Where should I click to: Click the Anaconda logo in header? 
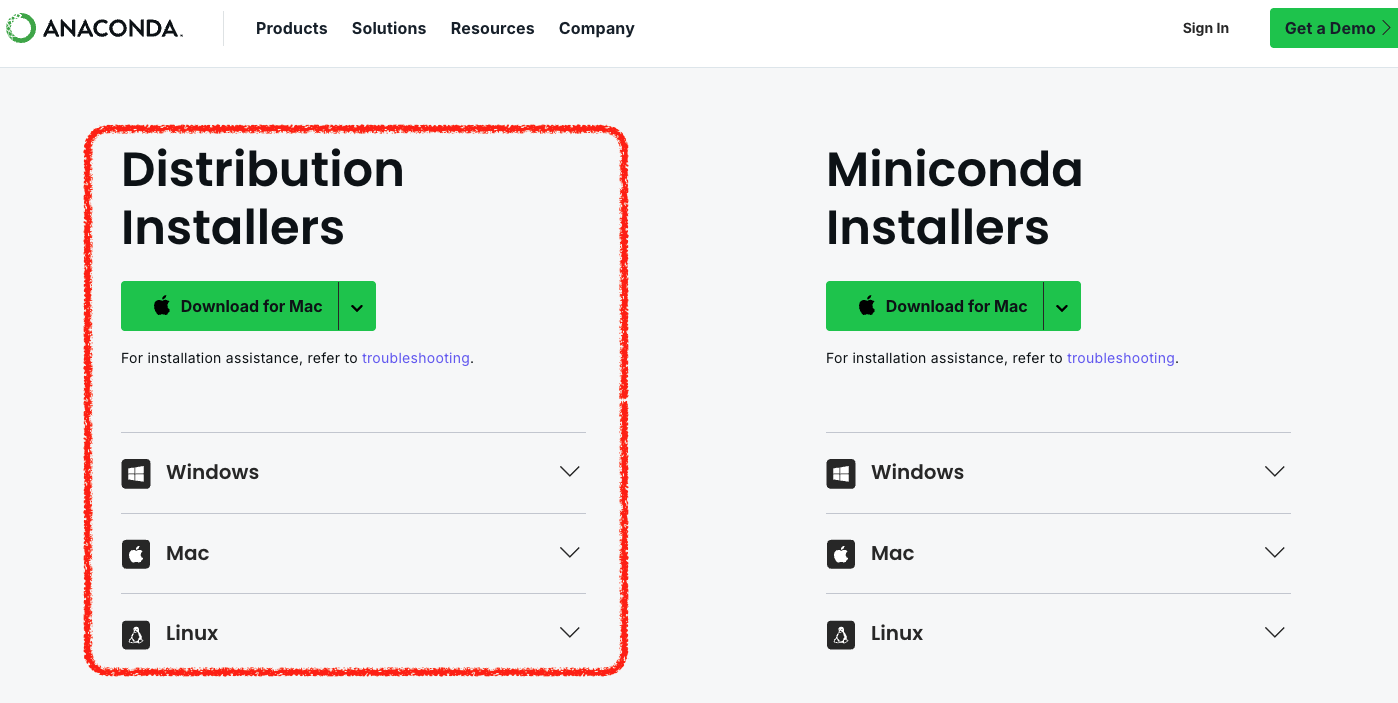coord(93,28)
